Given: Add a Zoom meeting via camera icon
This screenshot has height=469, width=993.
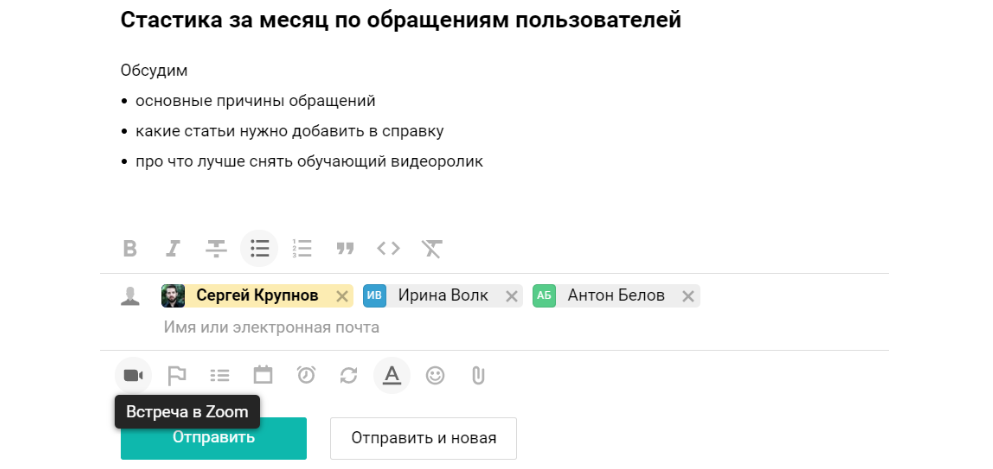Looking at the screenshot, I should 133,375.
